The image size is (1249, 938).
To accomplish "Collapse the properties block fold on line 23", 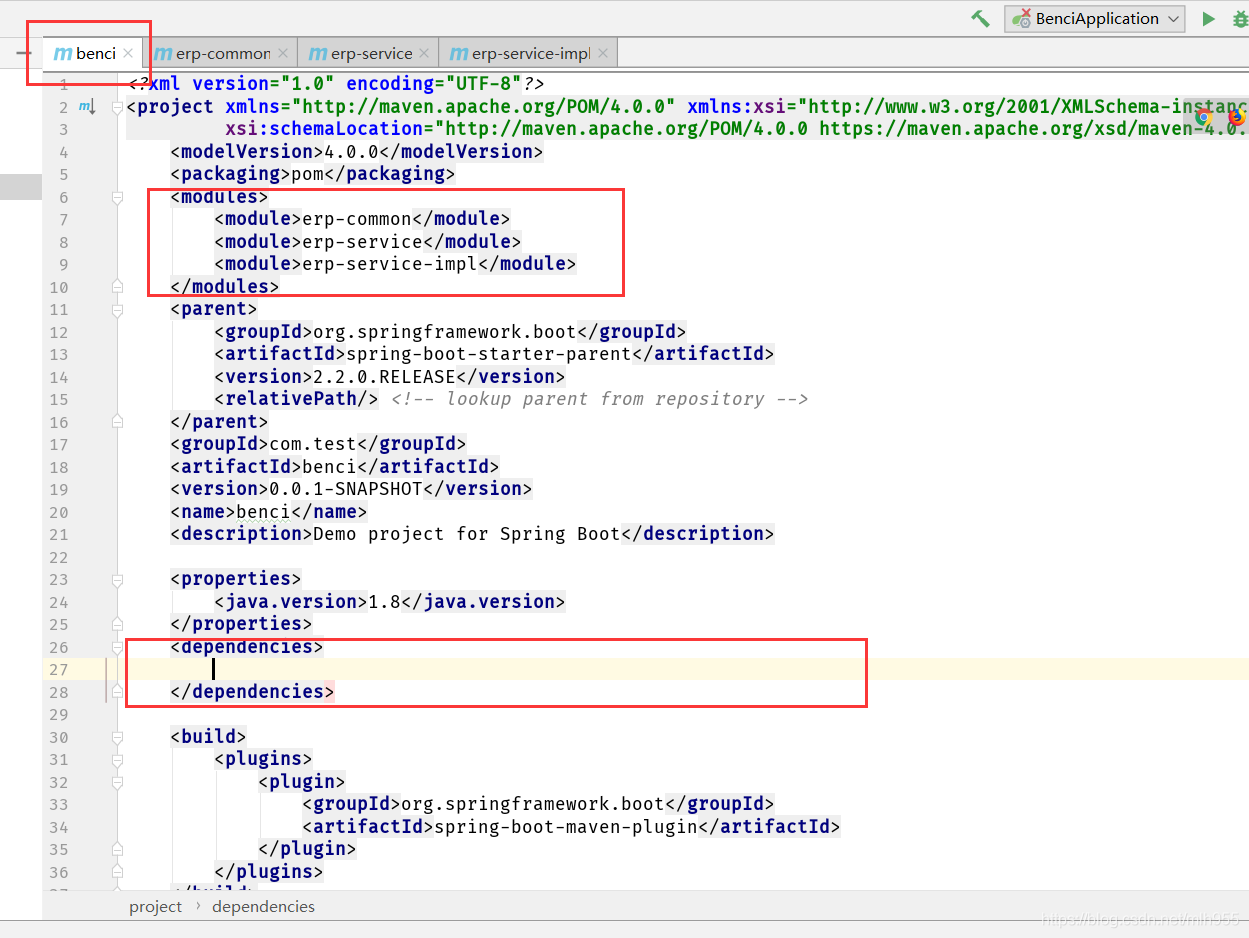I will click(x=118, y=580).
